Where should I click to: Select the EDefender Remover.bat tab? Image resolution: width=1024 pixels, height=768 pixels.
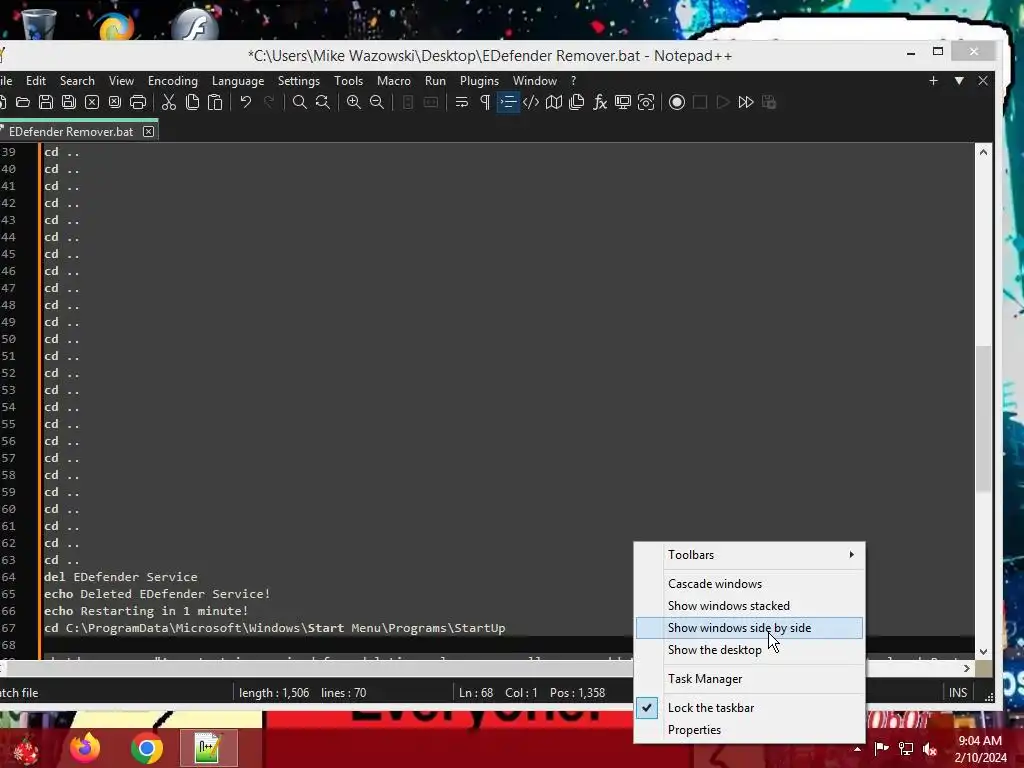pyautogui.click(x=71, y=132)
